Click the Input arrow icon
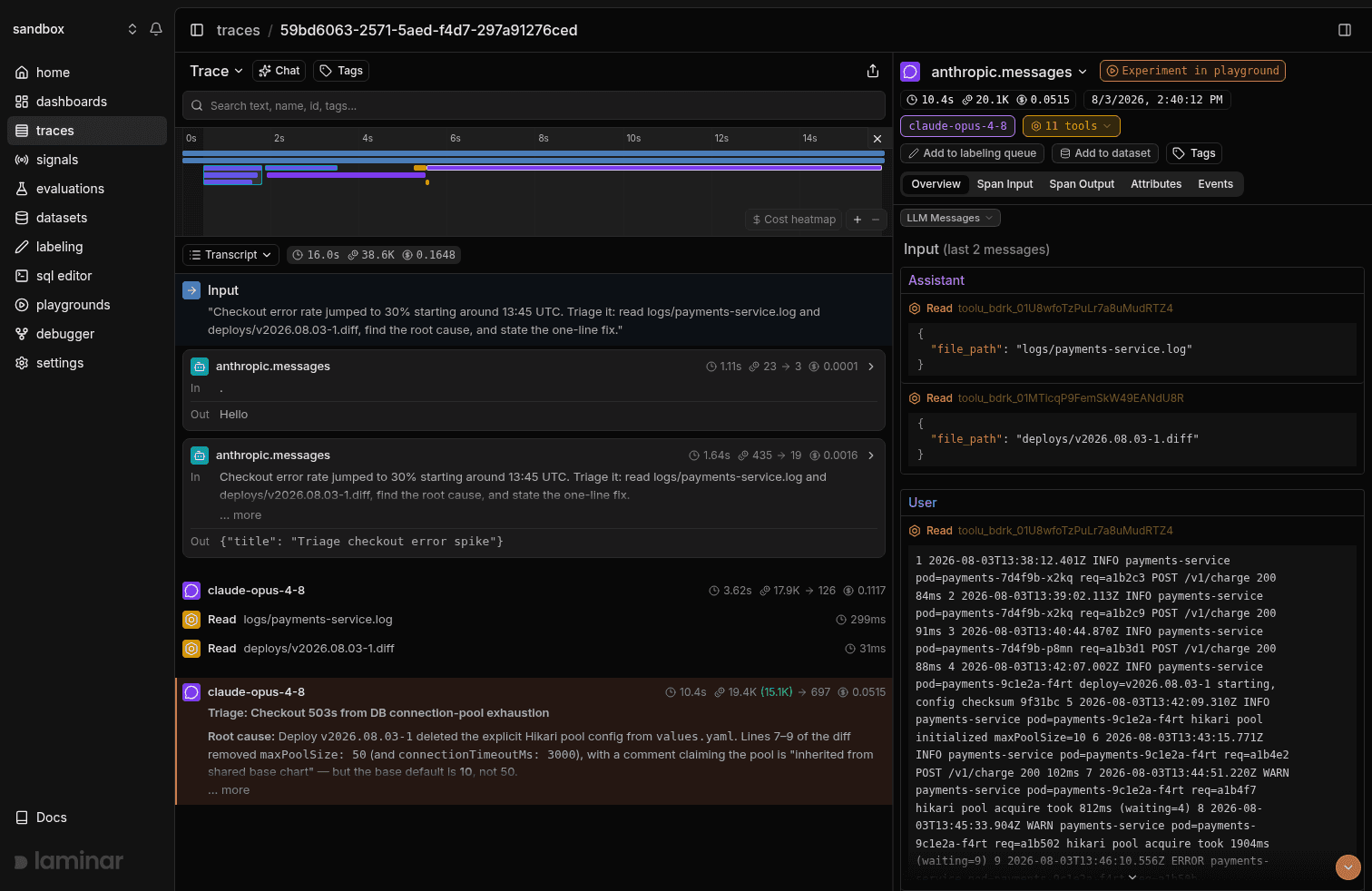 coord(191,290)
